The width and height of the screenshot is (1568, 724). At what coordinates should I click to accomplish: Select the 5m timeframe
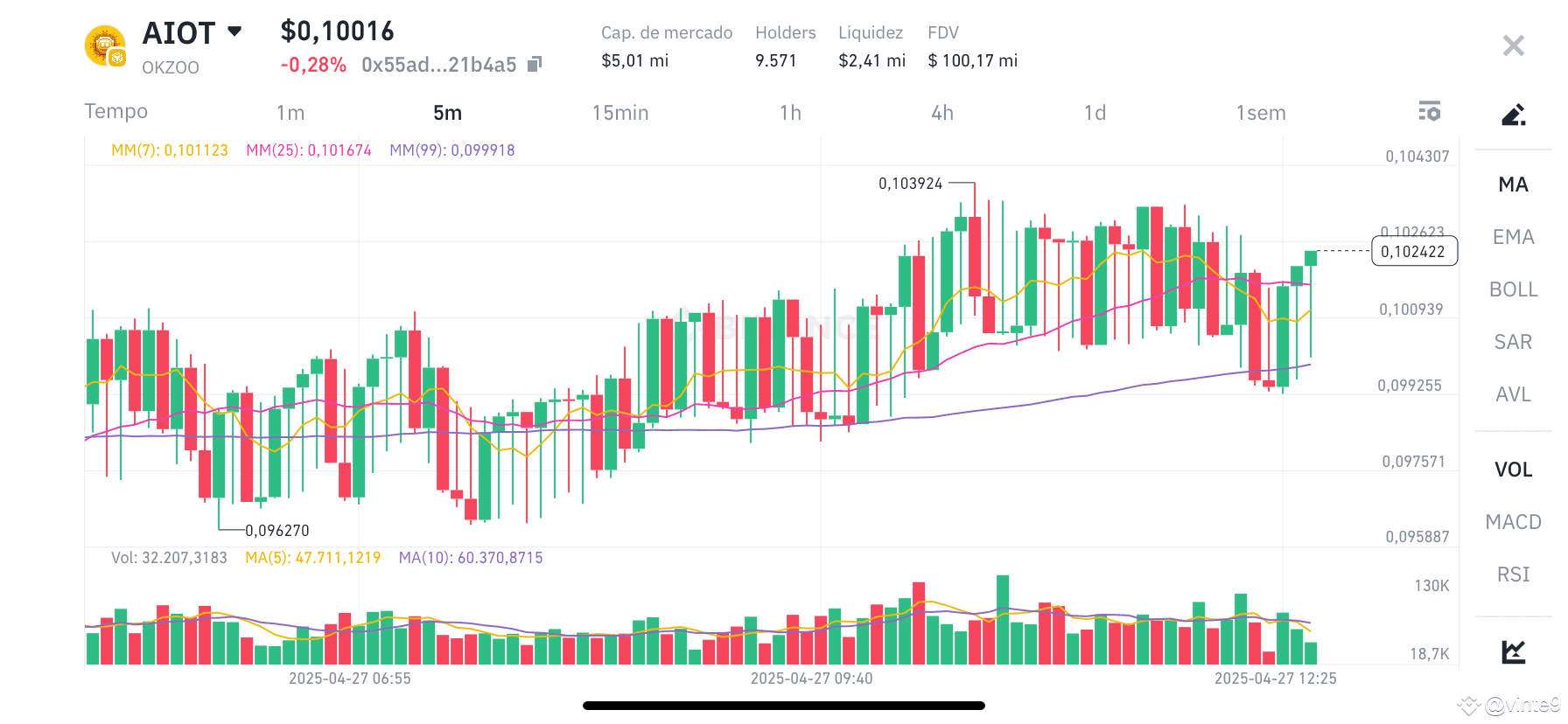point(447,113)
